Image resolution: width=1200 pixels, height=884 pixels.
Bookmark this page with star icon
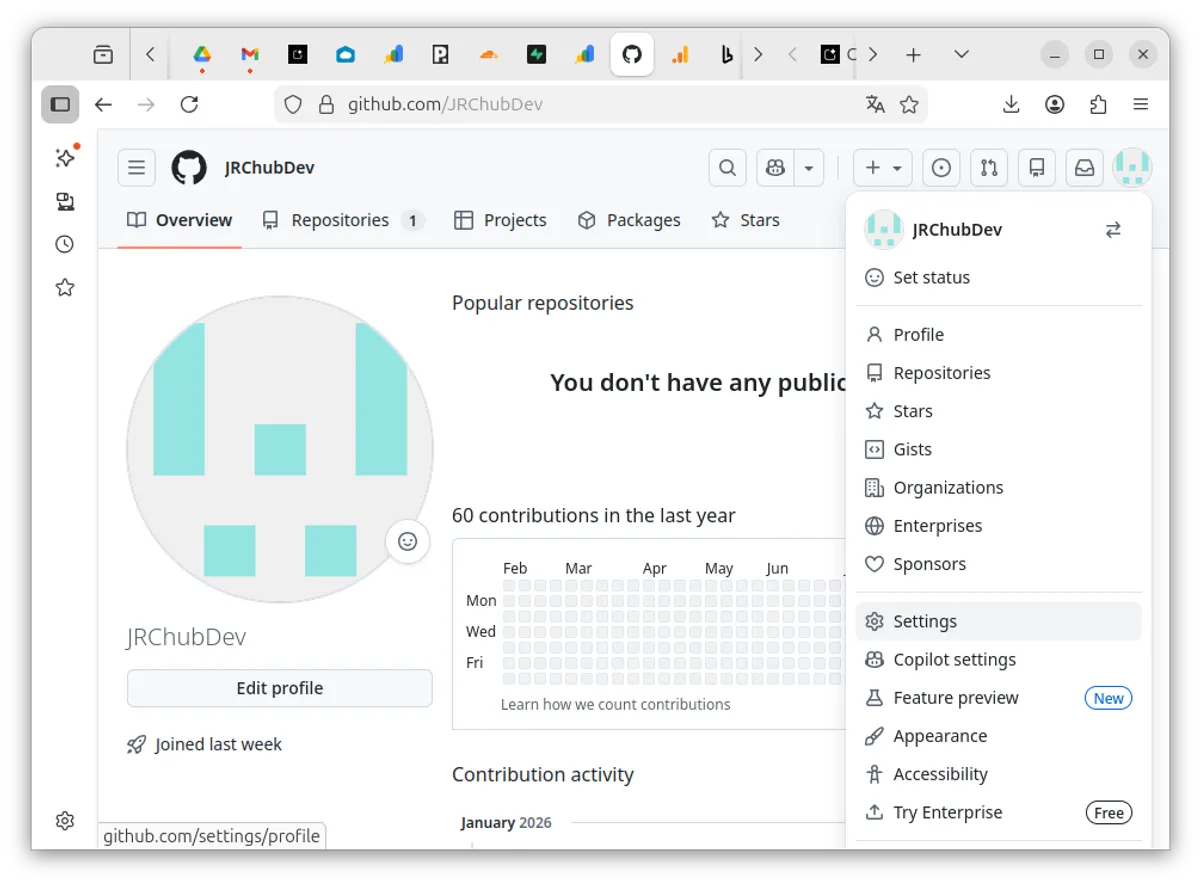(x=909, y=104)
